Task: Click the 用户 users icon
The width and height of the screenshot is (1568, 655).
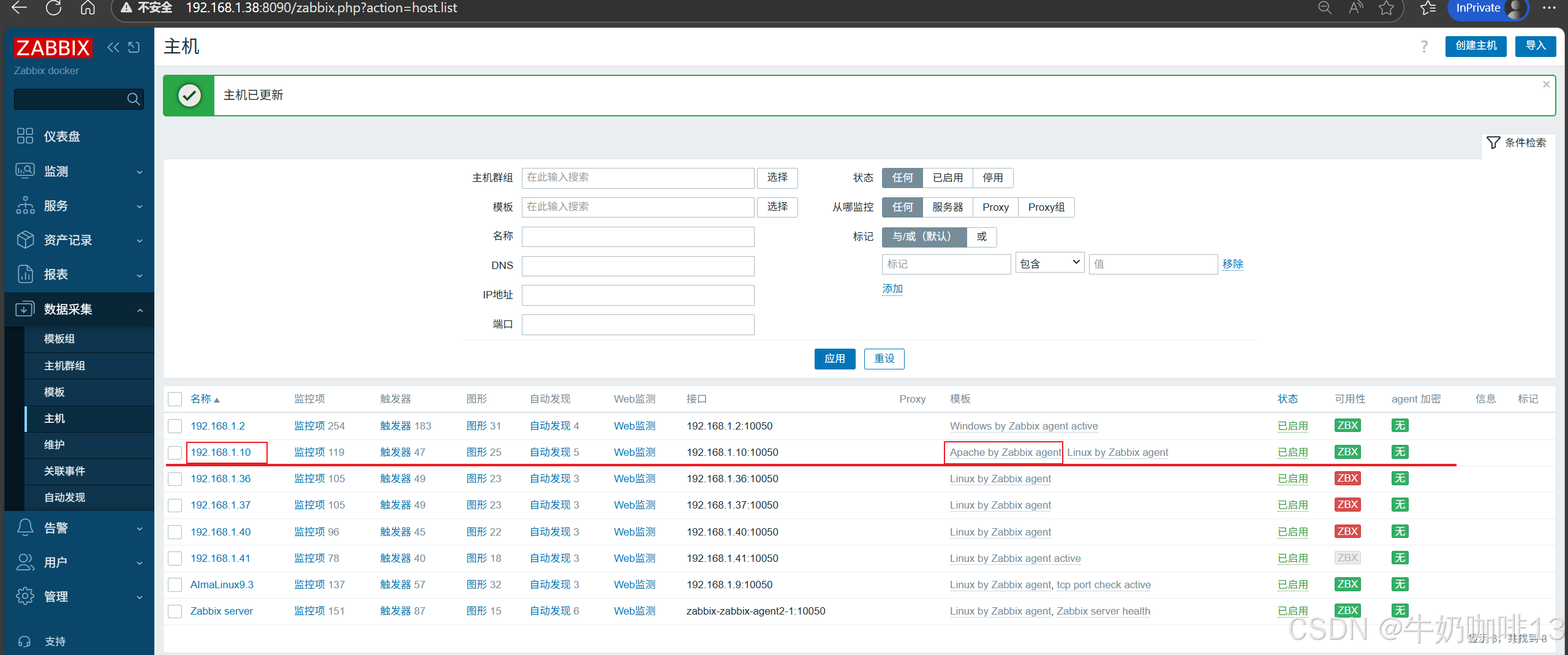Action: click(x=25, y=562)
